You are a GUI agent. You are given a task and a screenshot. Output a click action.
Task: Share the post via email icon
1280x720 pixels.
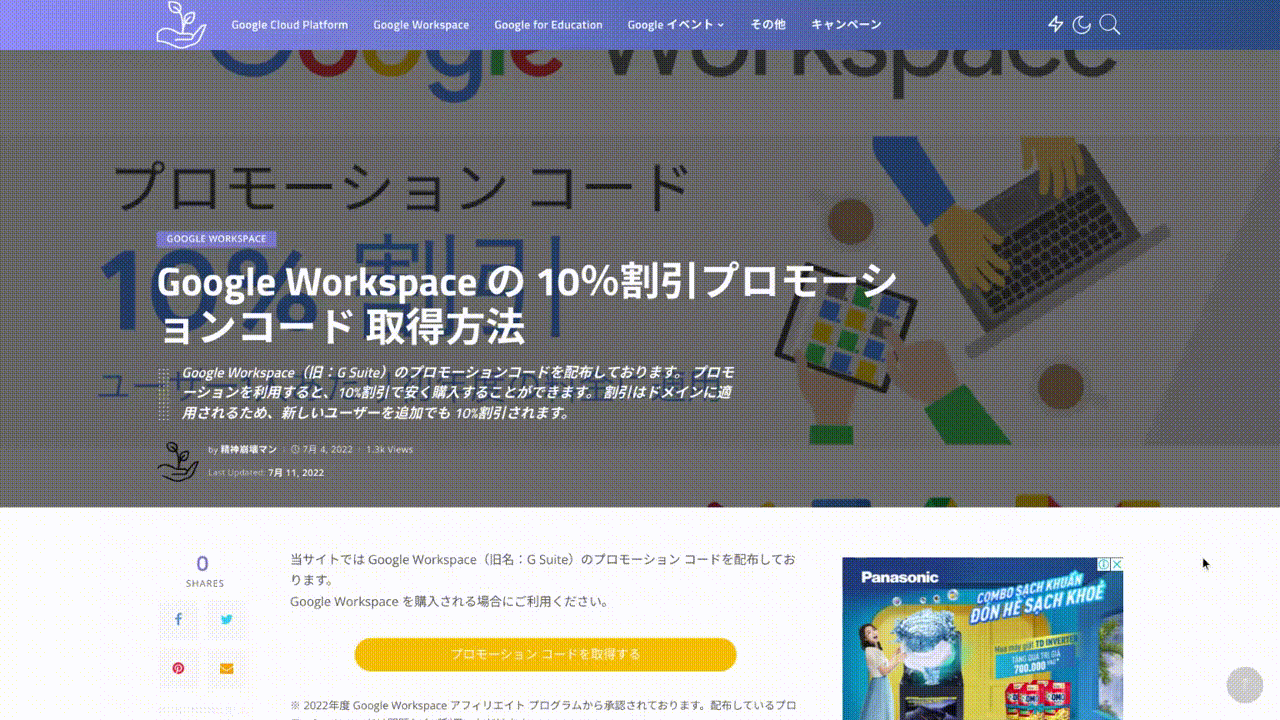pyautogui.click(x=226, y=668)
